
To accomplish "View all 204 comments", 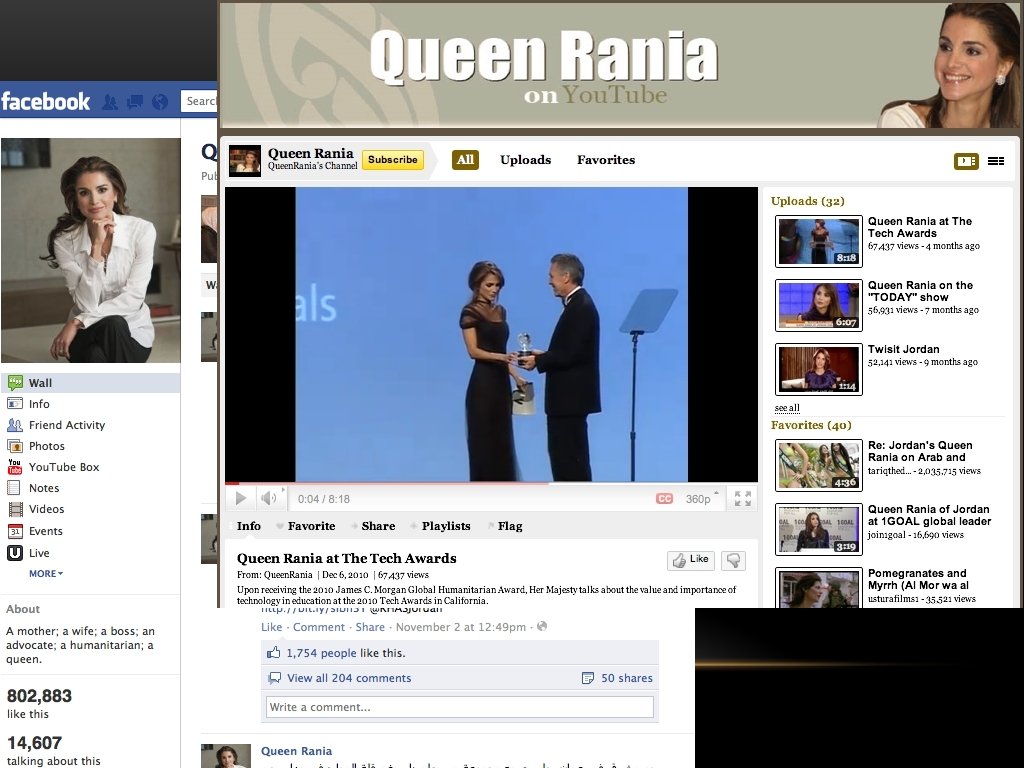I will click(x=349, y=678).
